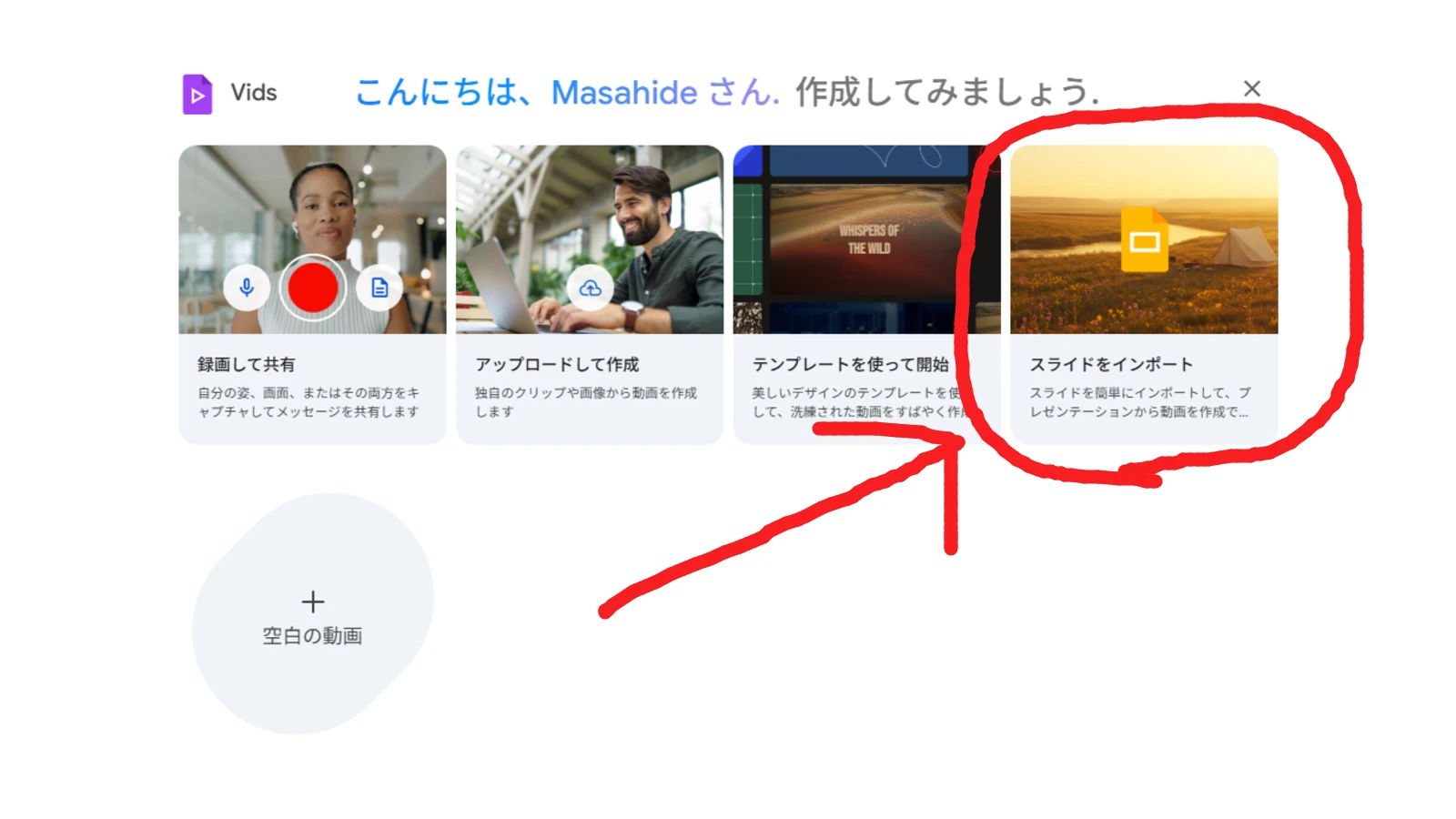This screenshot has height=819, width=1456.
Task: Click the plus icon for blank video
Action: pyautogui.click(x=312, y=602)
